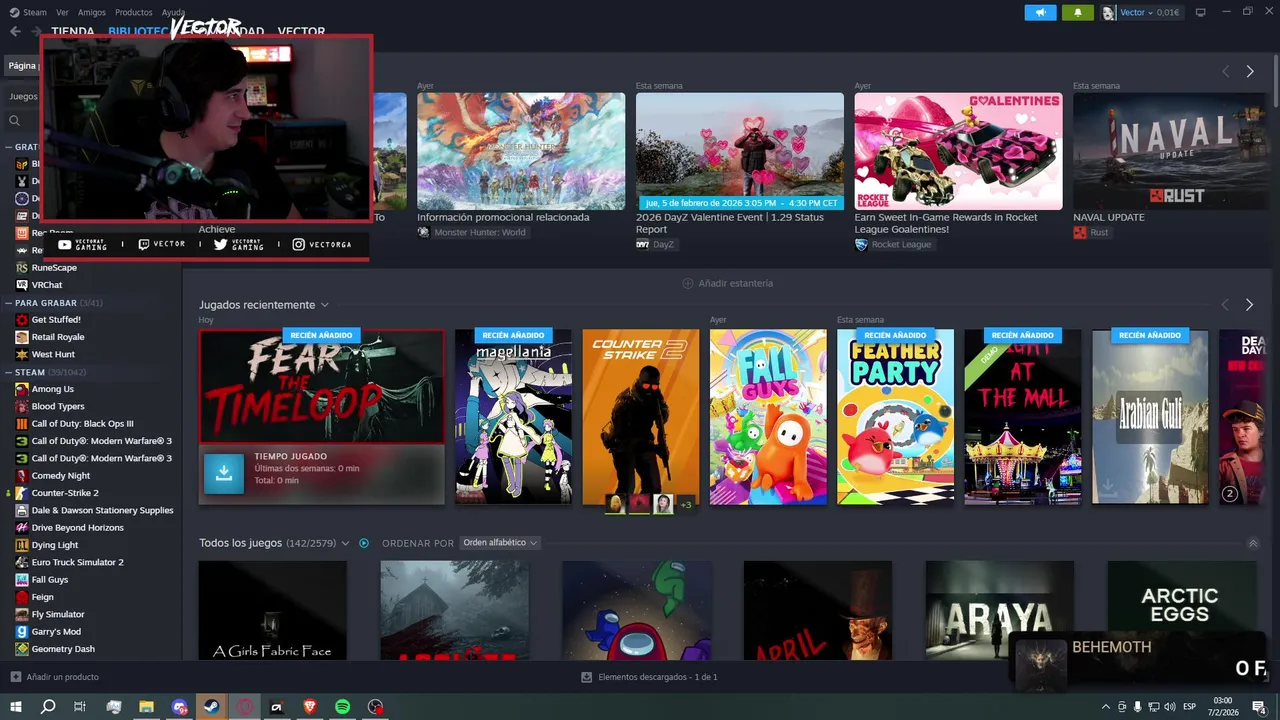Image resolution: width=1280 pixels, height=720 pixels.
Task: Open the Counter-Strike 2 sidebar icon
Action: (22, 493)
